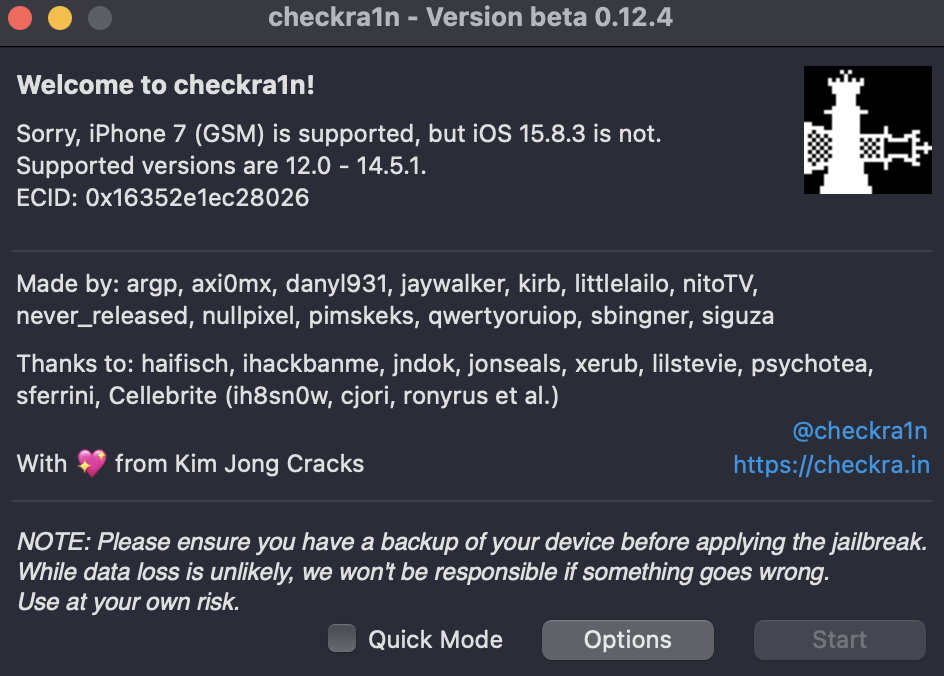This screenshot has height=676, width=944.
Task: Click the sparkling heart emoji
Action: tap(92, 464)
